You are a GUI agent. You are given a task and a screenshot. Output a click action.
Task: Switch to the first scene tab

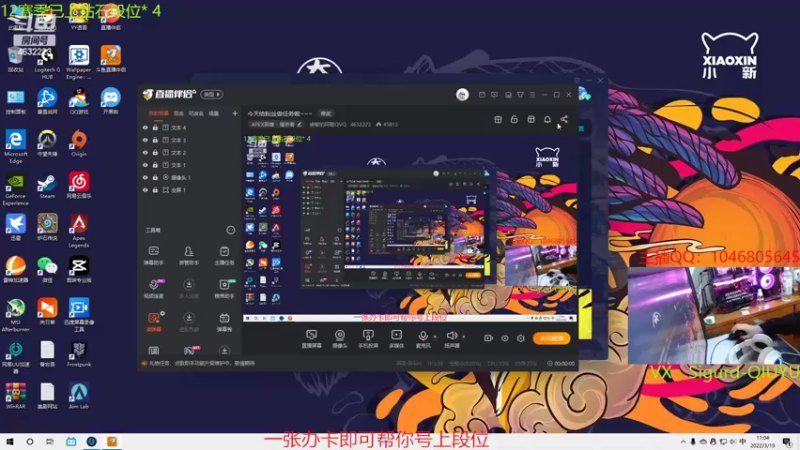point(158,113)
